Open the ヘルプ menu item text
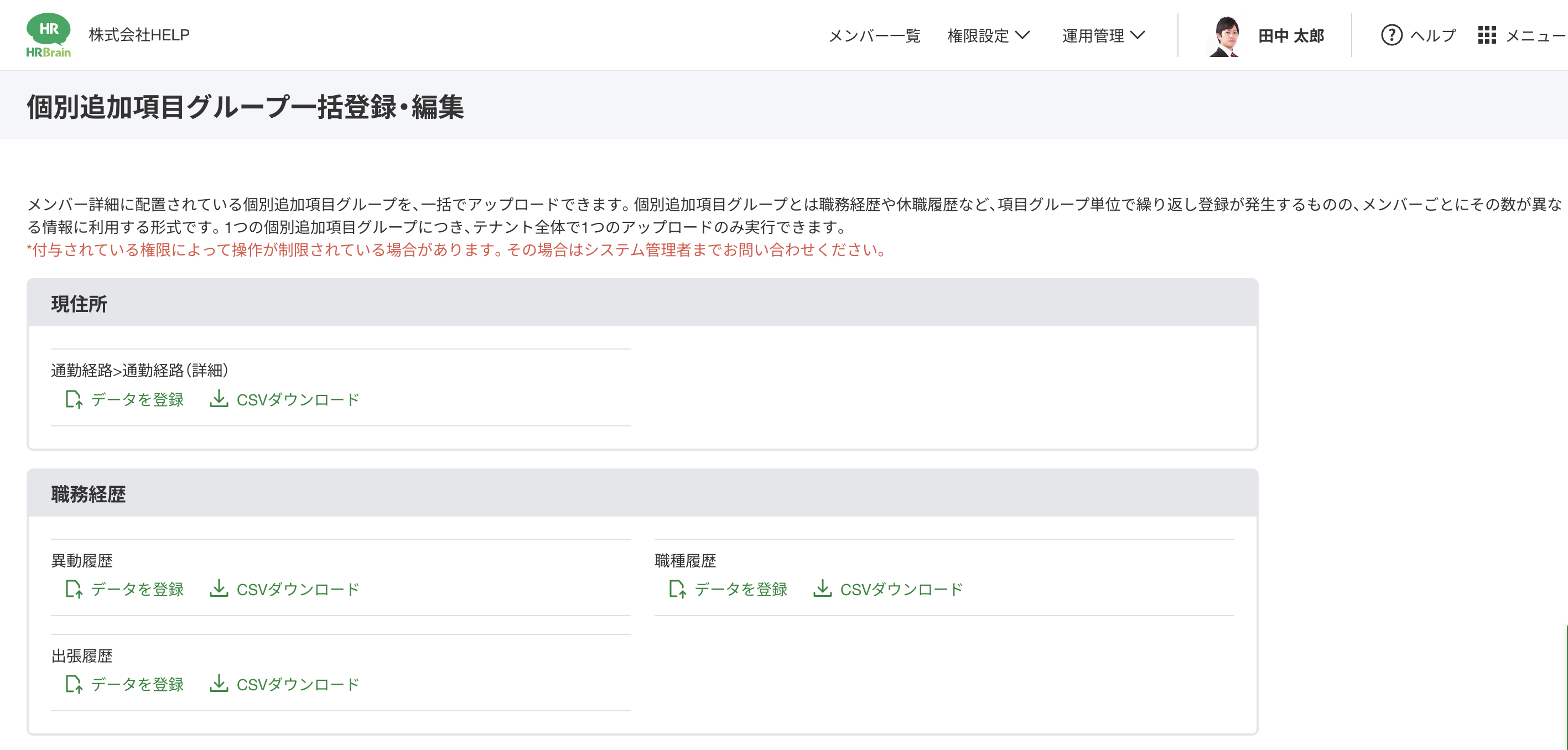The height and width of the screenshot is (750, 1568). click(x=1433, y=36)
